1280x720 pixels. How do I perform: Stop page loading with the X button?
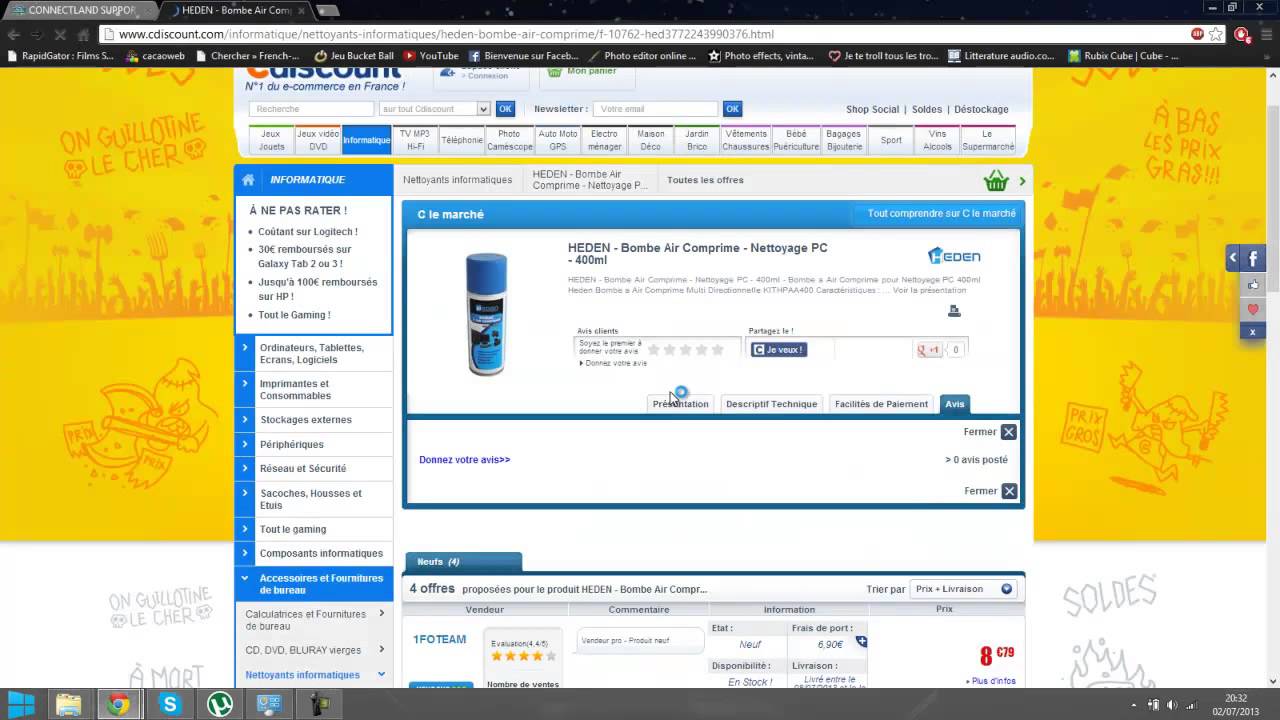(x=60, y=34)
